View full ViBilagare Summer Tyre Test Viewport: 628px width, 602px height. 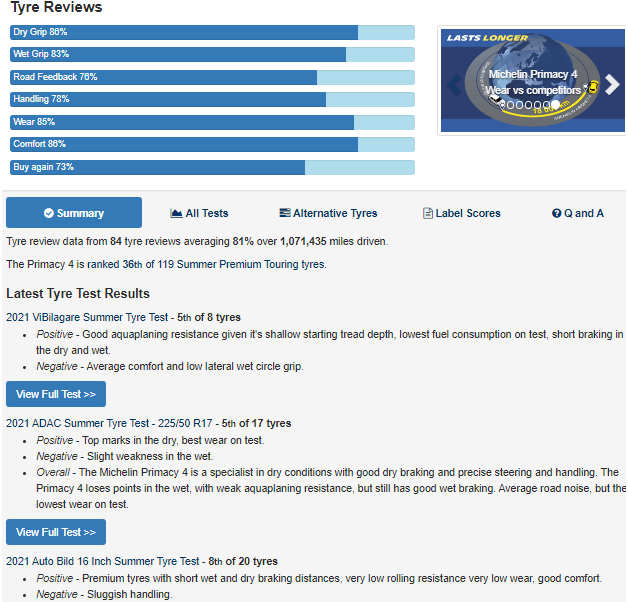(56, 394)
